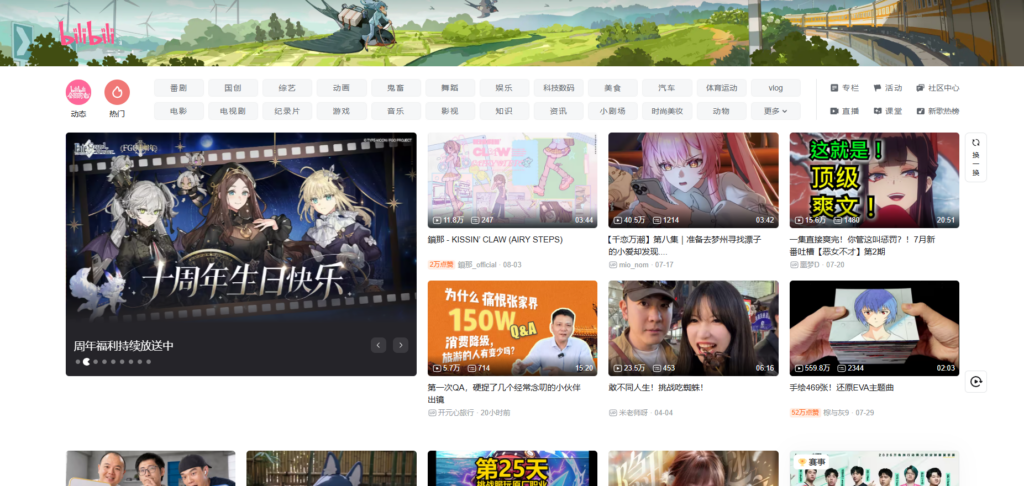Open the 手绘469张!还原EVA主题曲 title link
The height and width of the screenshot is (486, 1024).
click(841, 387)
